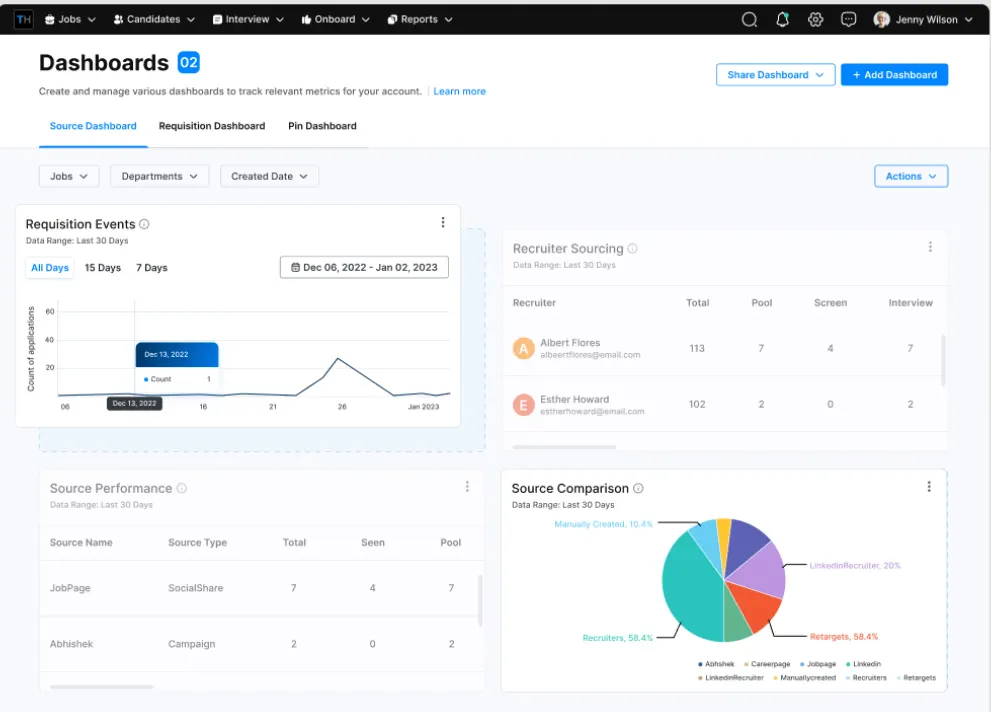Click the estherhoward@email.com address

tap(592, 411)
